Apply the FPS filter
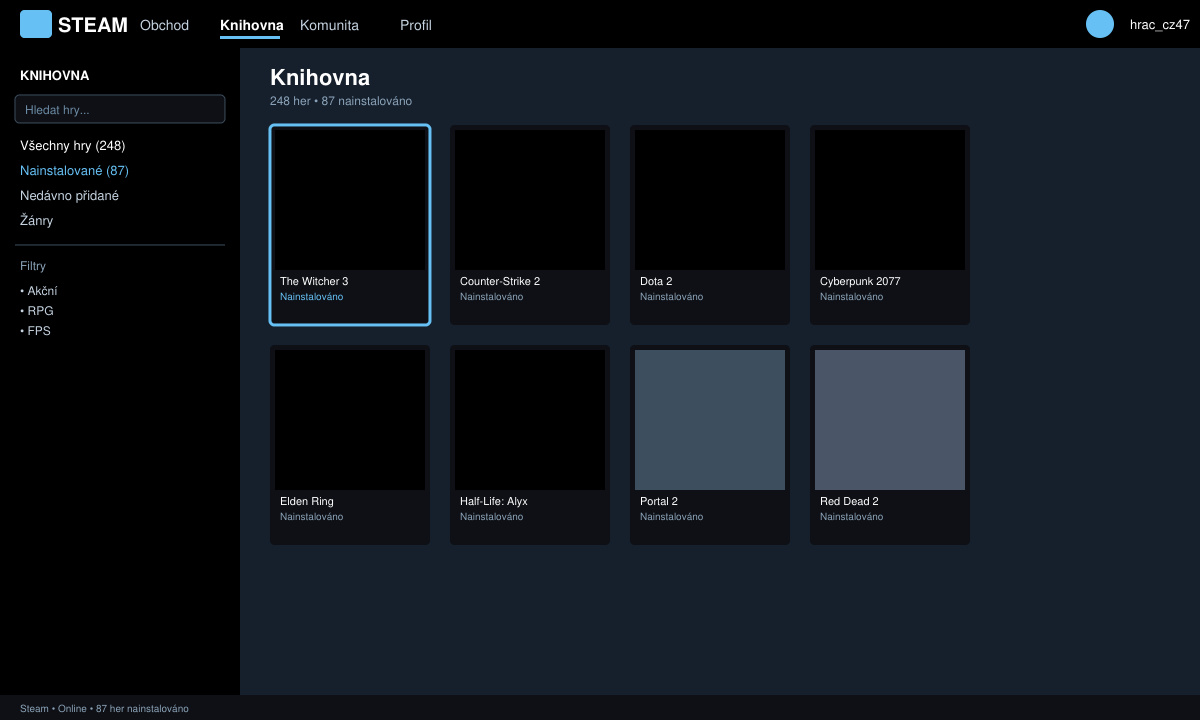The image size is (1200, 720). click(x=35, y=331)
